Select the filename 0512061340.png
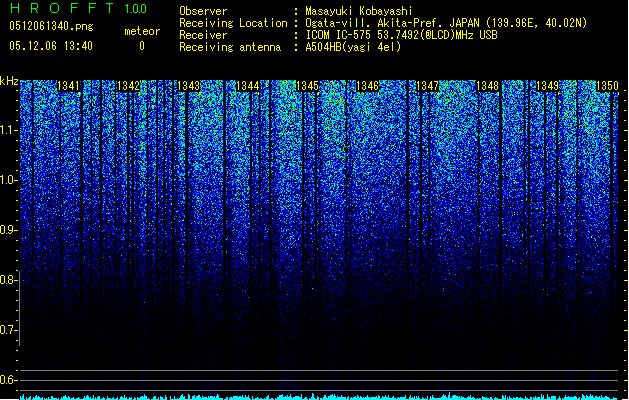The image size is (629, 400). coord(51,26)
